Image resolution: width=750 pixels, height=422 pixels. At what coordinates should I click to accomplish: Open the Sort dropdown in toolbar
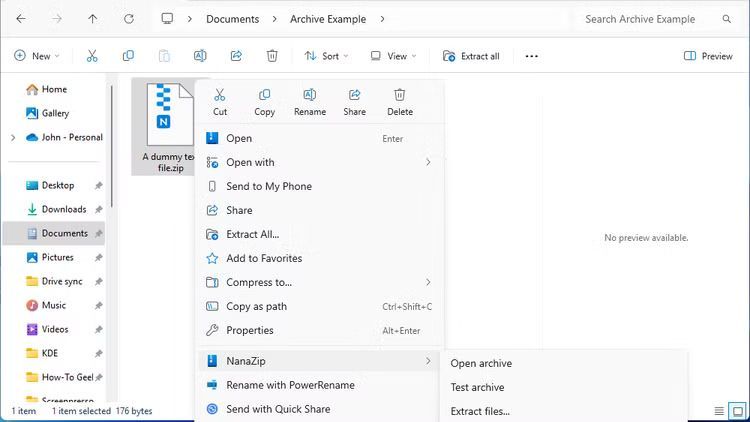[x=328, y=56]
